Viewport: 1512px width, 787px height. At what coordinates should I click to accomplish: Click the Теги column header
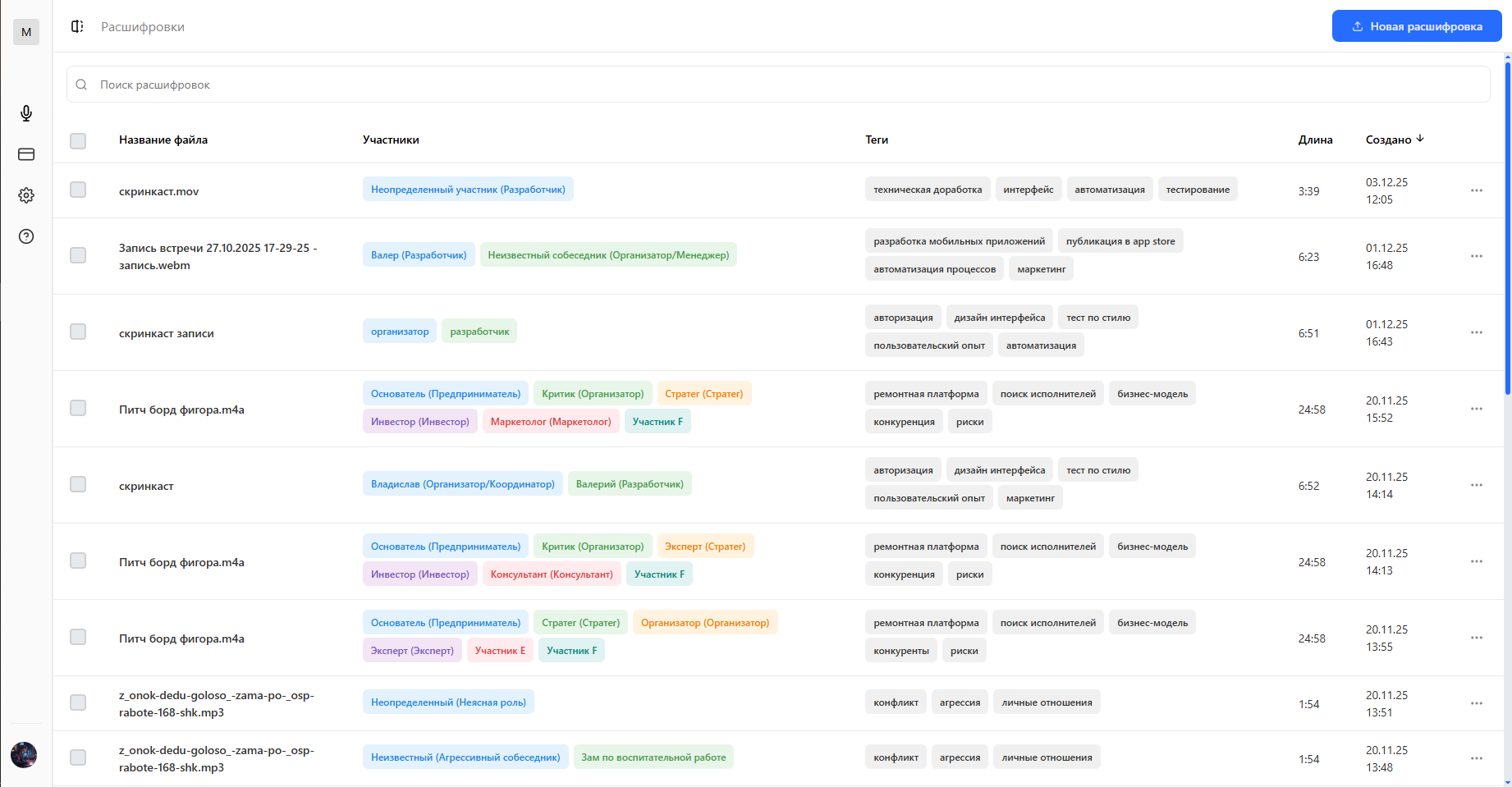pyautogui.click(x=877, y=140)
